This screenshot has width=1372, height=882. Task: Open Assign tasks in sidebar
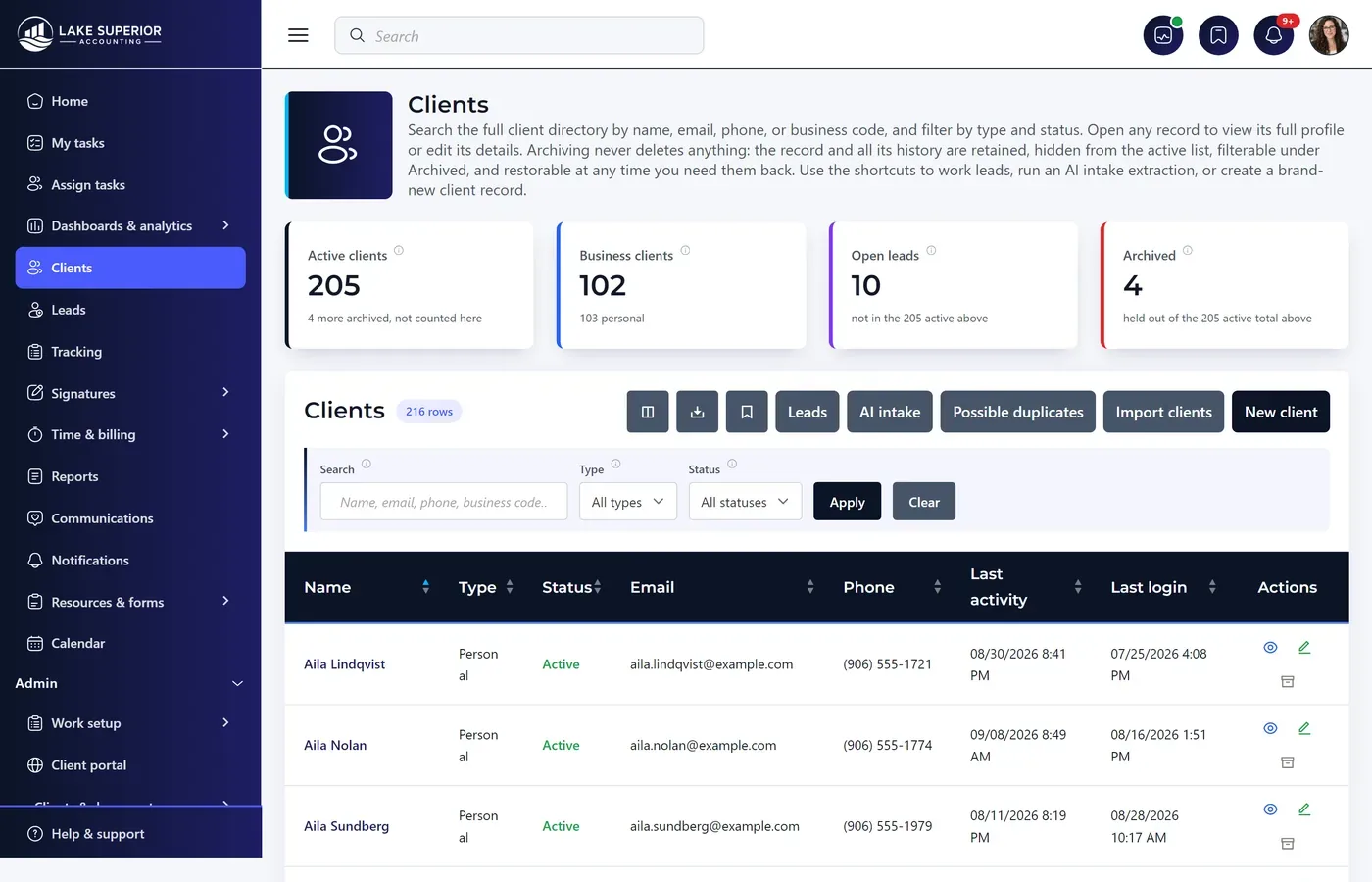[x=130, y=184]
